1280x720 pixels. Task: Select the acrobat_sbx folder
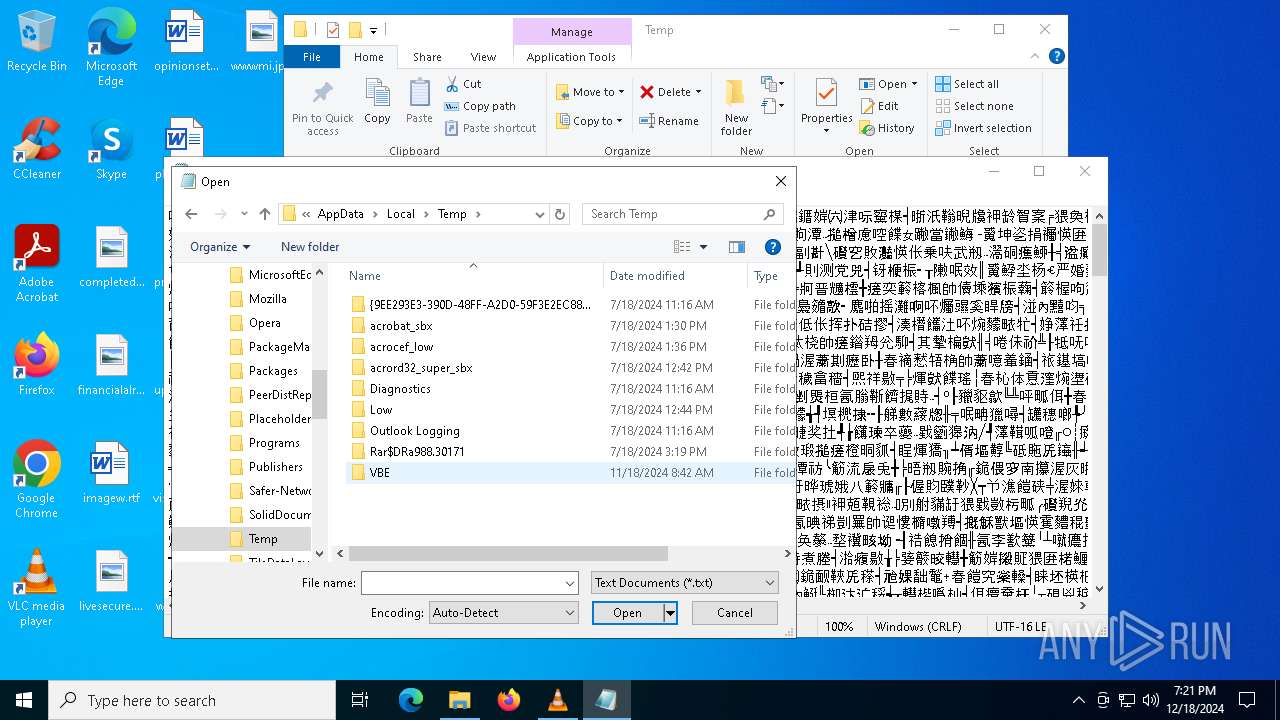(570, 326)
